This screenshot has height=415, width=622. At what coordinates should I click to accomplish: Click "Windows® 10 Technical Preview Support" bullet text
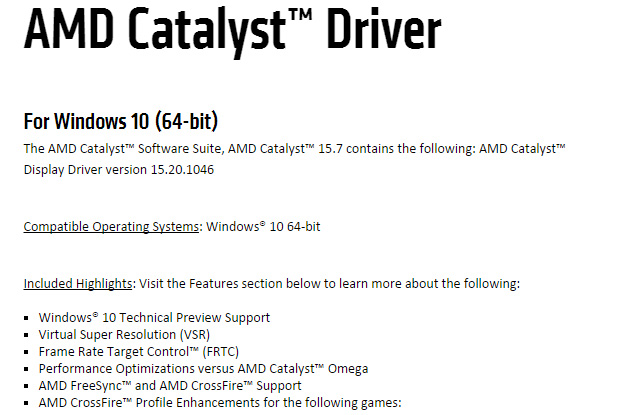click(x=154, y=318)
